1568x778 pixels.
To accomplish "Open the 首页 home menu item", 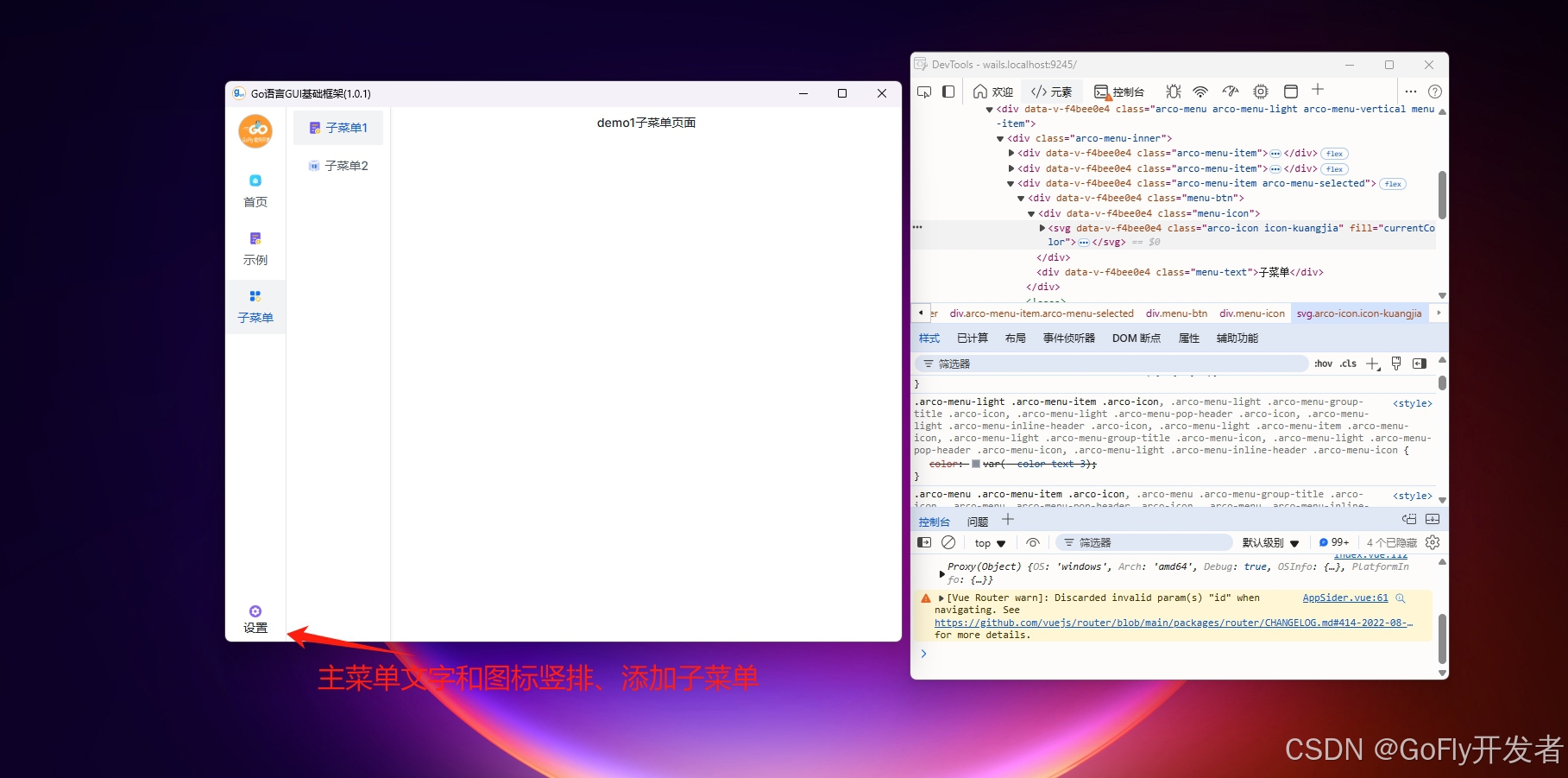I will 255,191.
